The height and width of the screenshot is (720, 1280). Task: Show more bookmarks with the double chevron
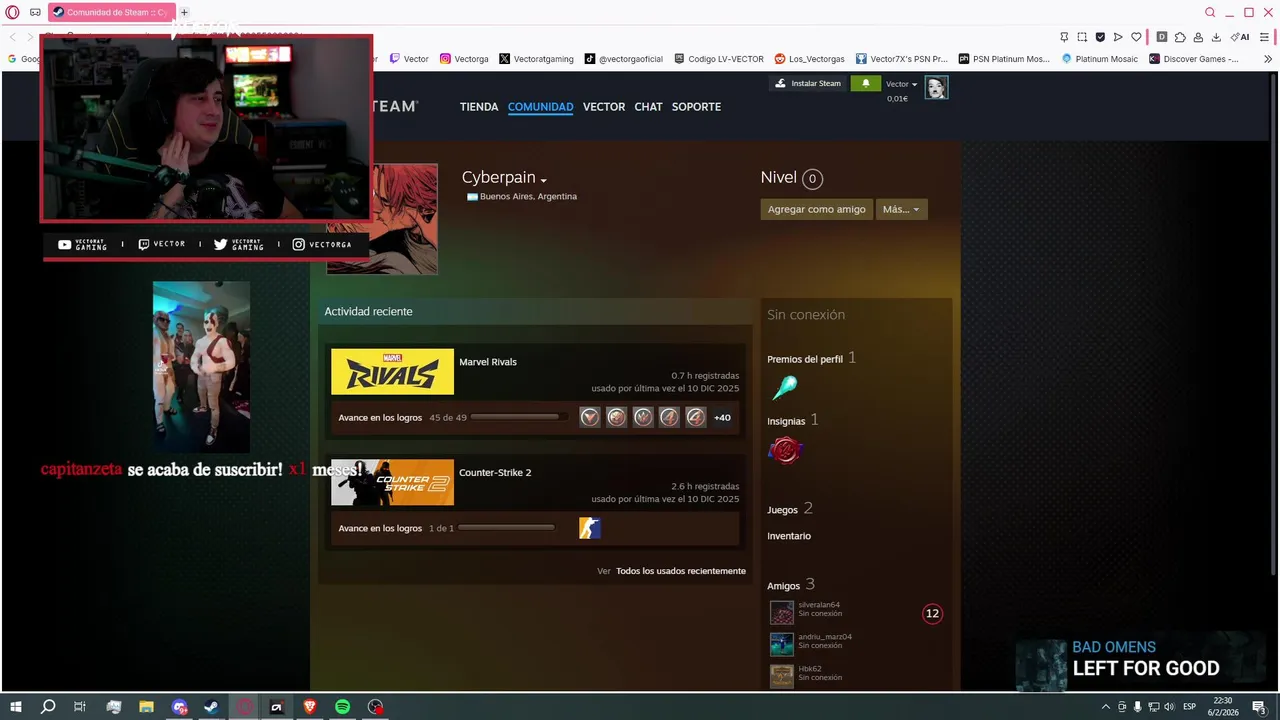1268,59
